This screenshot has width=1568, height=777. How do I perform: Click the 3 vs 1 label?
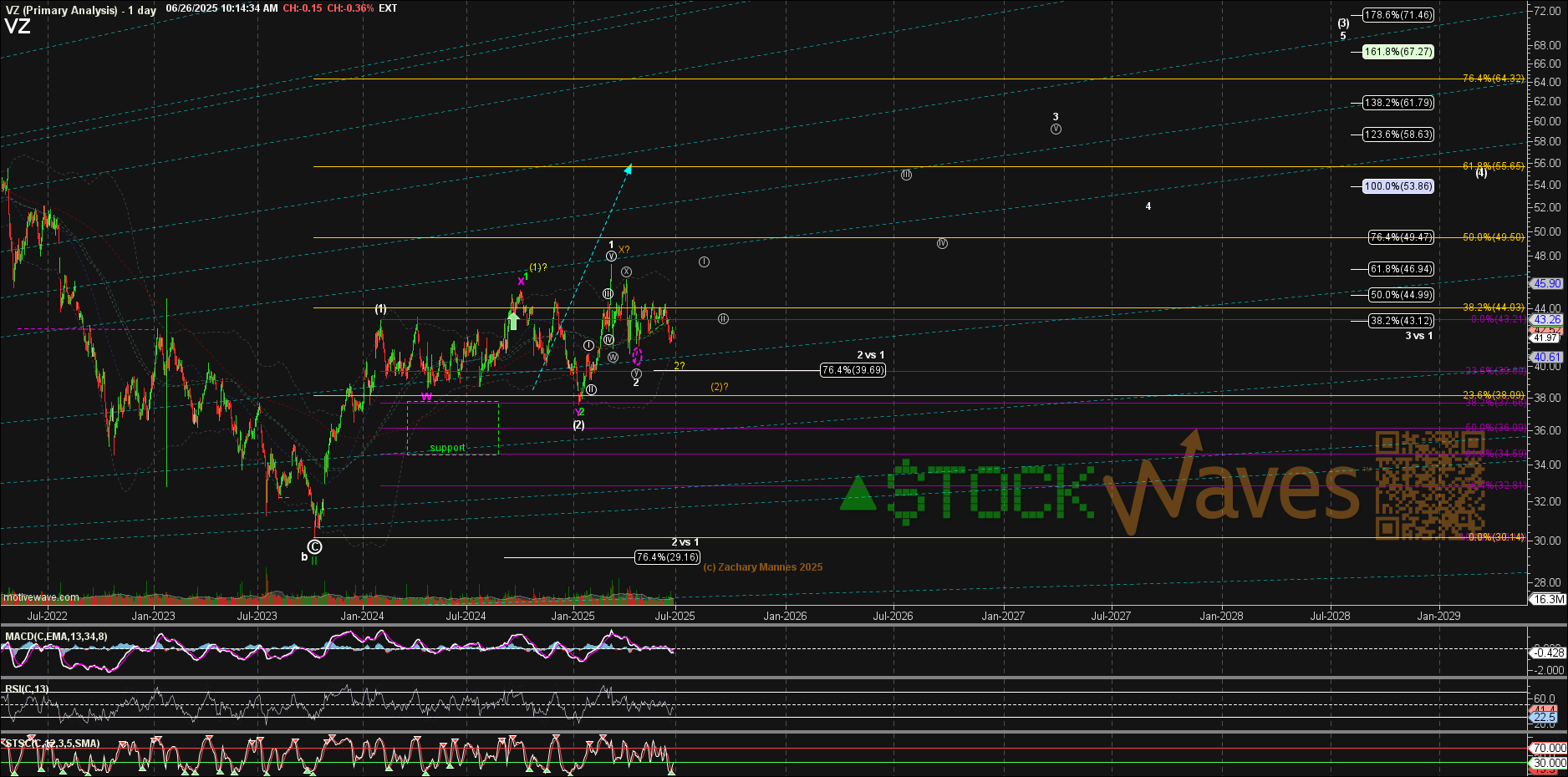pyautogui.click(x=1418, y=336)
